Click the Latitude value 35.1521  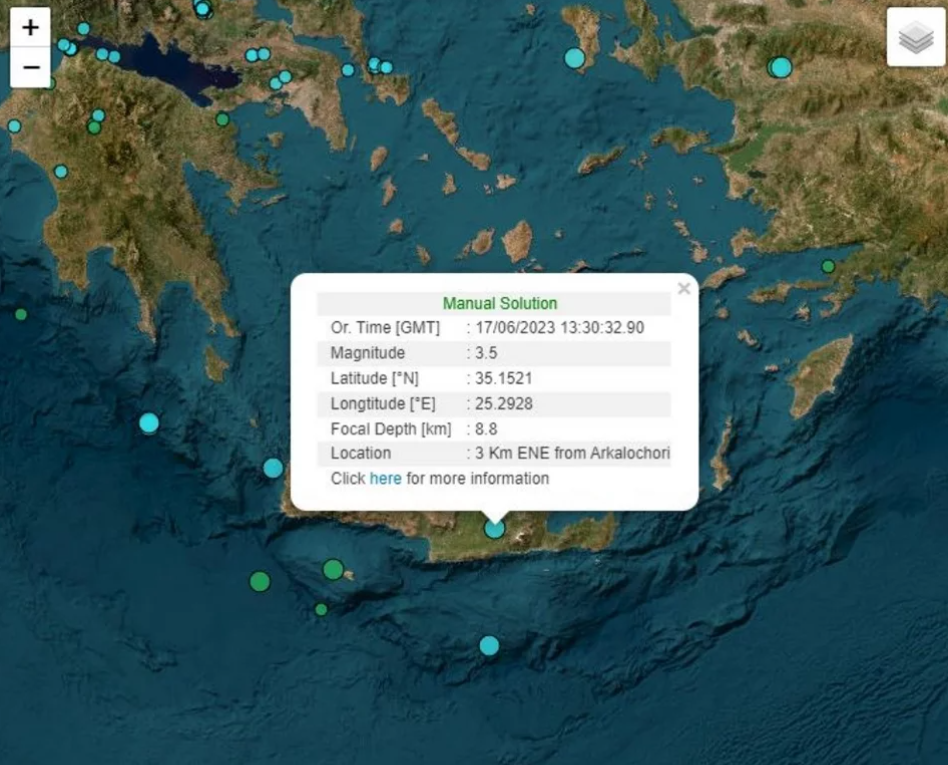pos(504,378)
